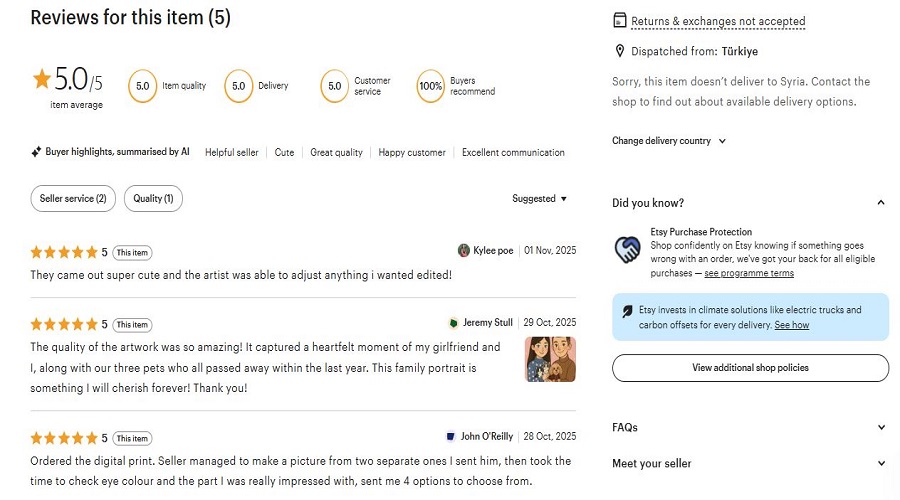Collapse the Did you know? section
Screen dimensions: 900x500
click(880, 203)
